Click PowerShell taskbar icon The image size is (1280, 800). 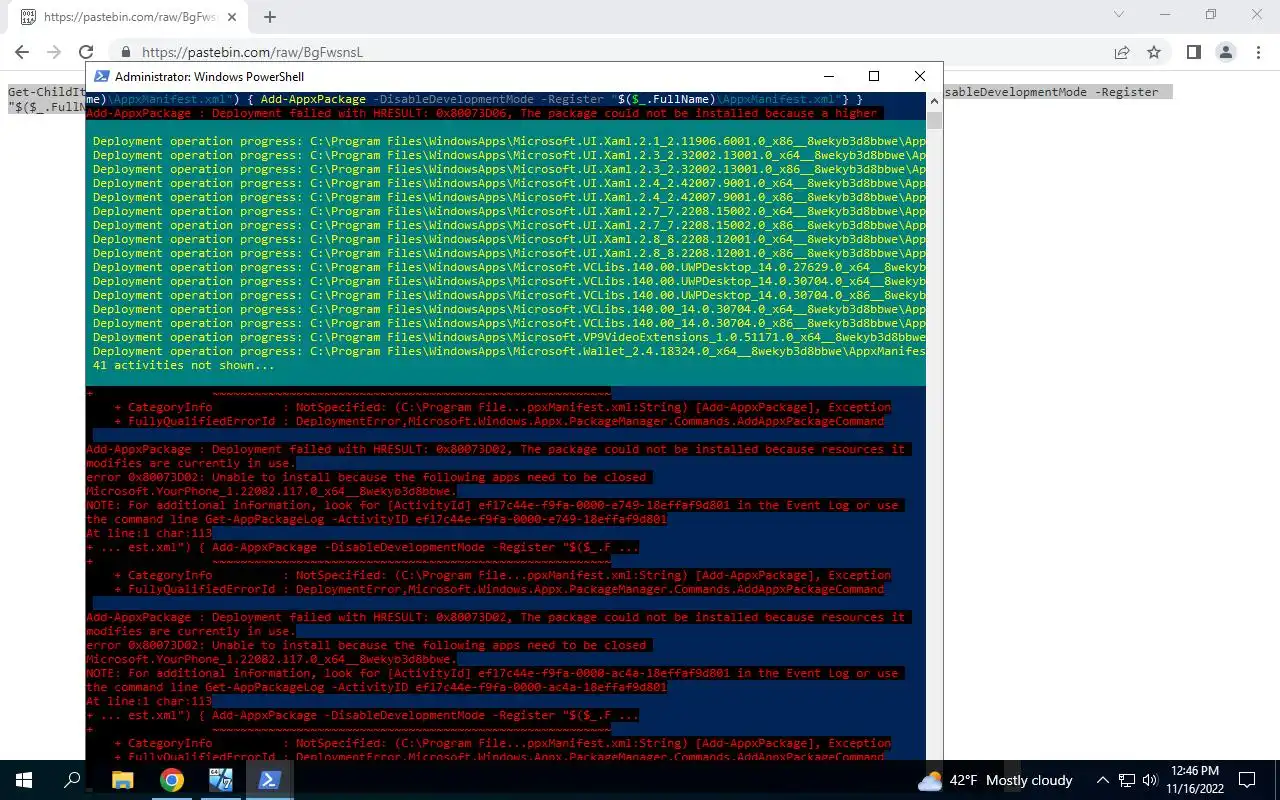point(269,780)
